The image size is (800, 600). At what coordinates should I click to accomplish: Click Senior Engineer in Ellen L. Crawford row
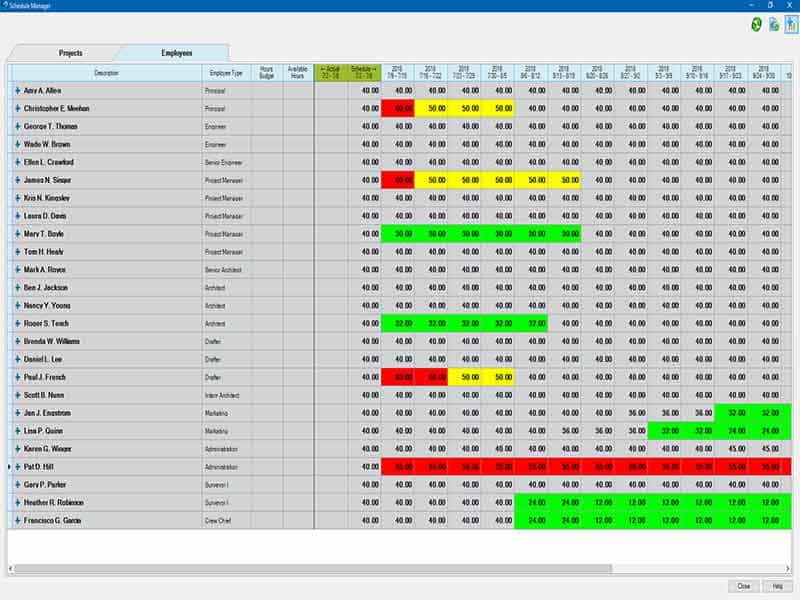click(223, 163)
